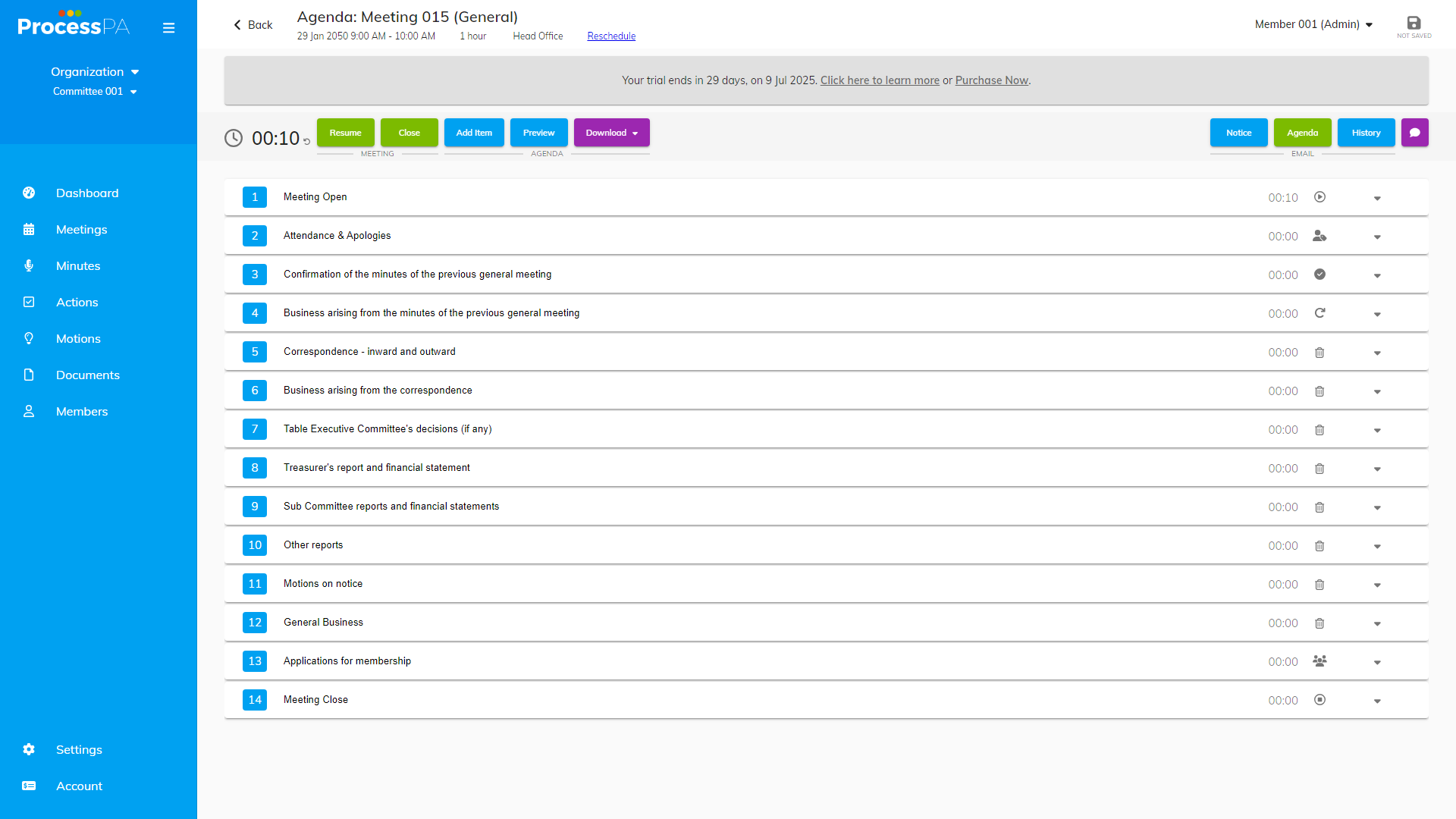Click the Resume meeting button
Image resolution: width=1456 pixels, height=819 pixels.
click(345, 133)
